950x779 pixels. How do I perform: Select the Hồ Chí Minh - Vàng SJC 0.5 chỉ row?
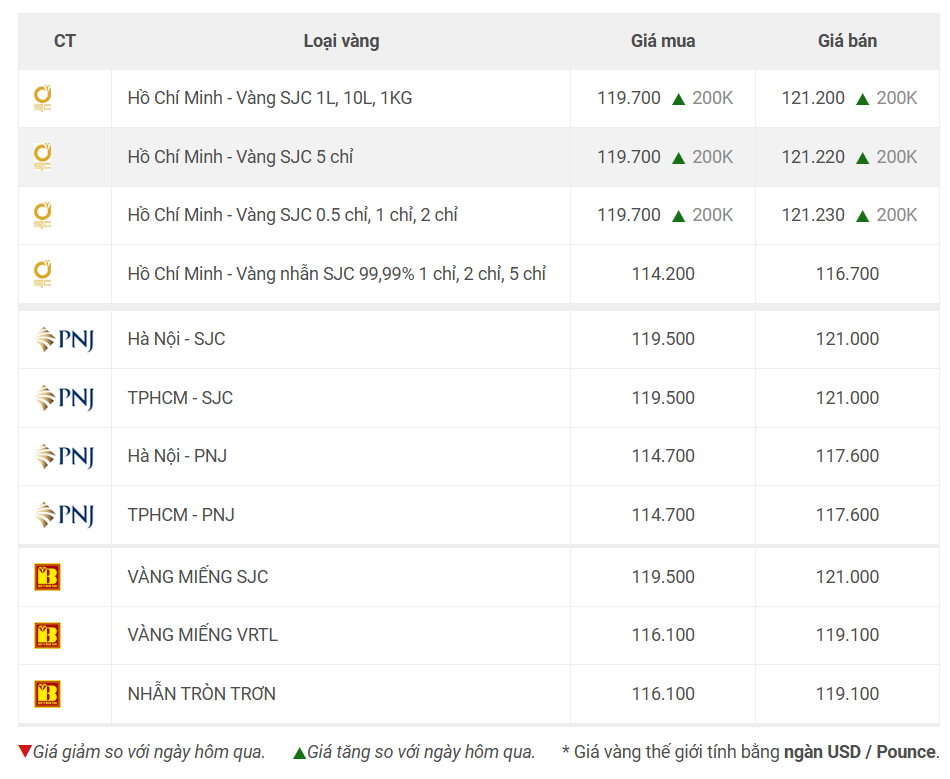coord(479,216)
